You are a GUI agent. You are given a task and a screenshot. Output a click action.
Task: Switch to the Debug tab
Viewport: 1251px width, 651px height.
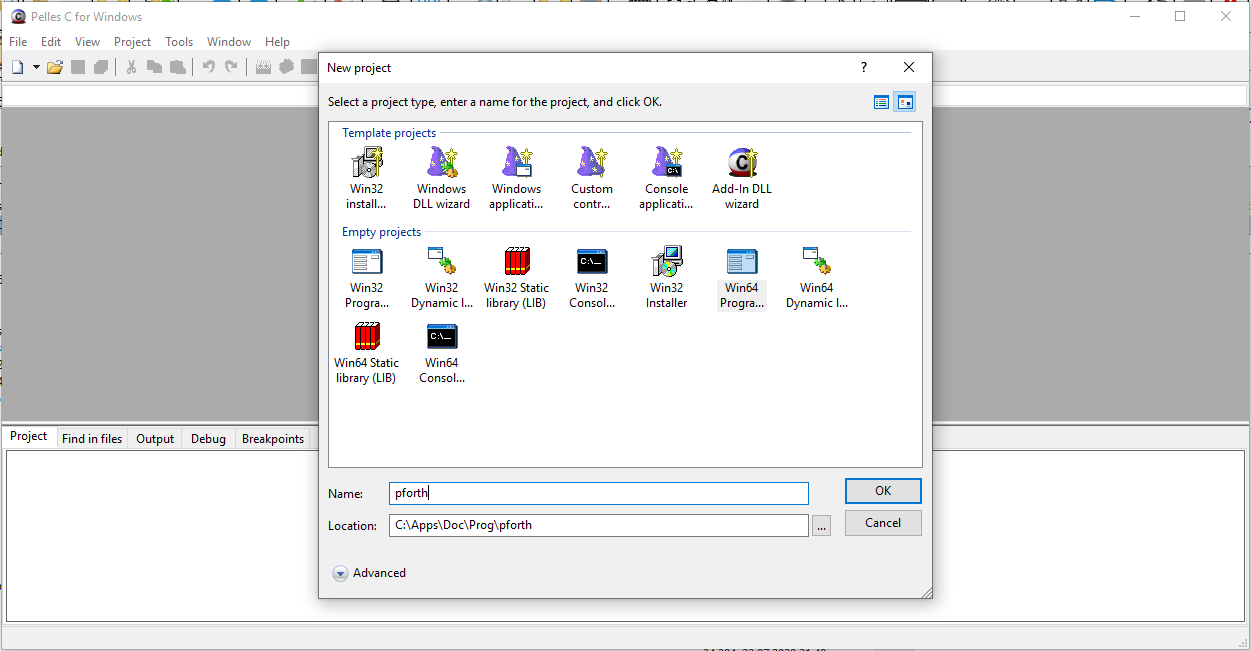pos(208,438)
